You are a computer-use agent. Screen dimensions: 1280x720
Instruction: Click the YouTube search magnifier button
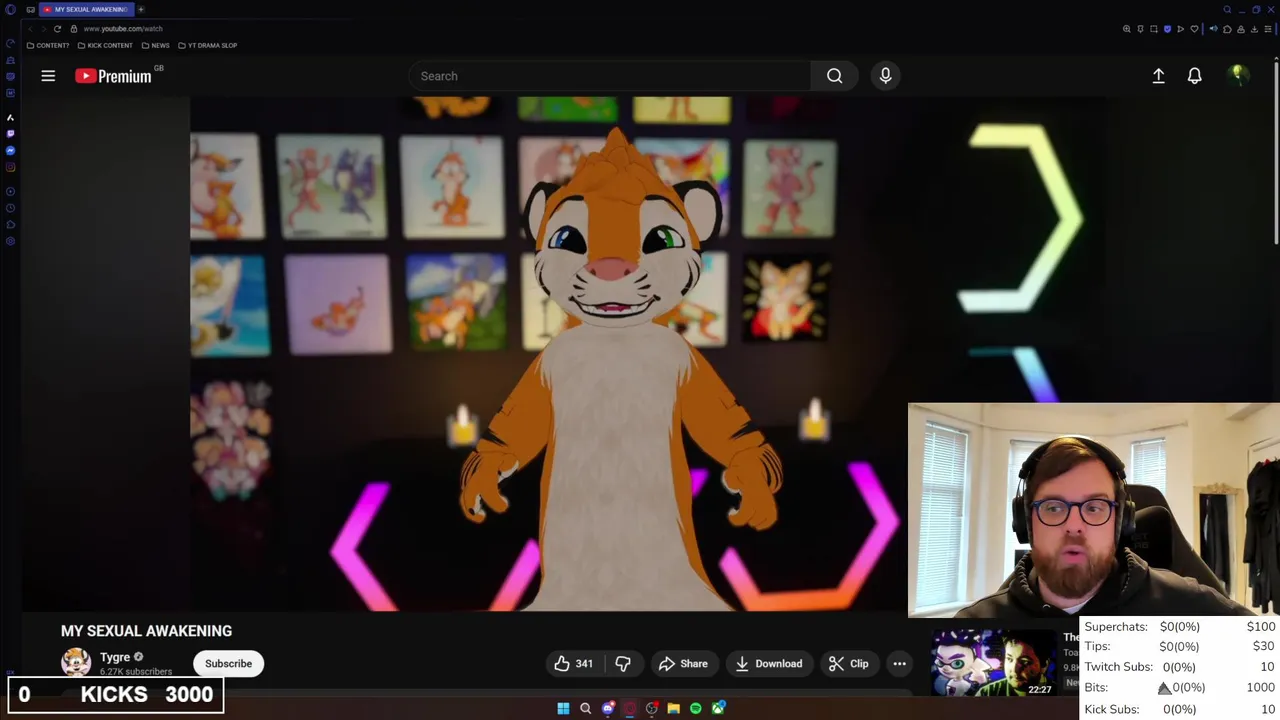(835, 76)
